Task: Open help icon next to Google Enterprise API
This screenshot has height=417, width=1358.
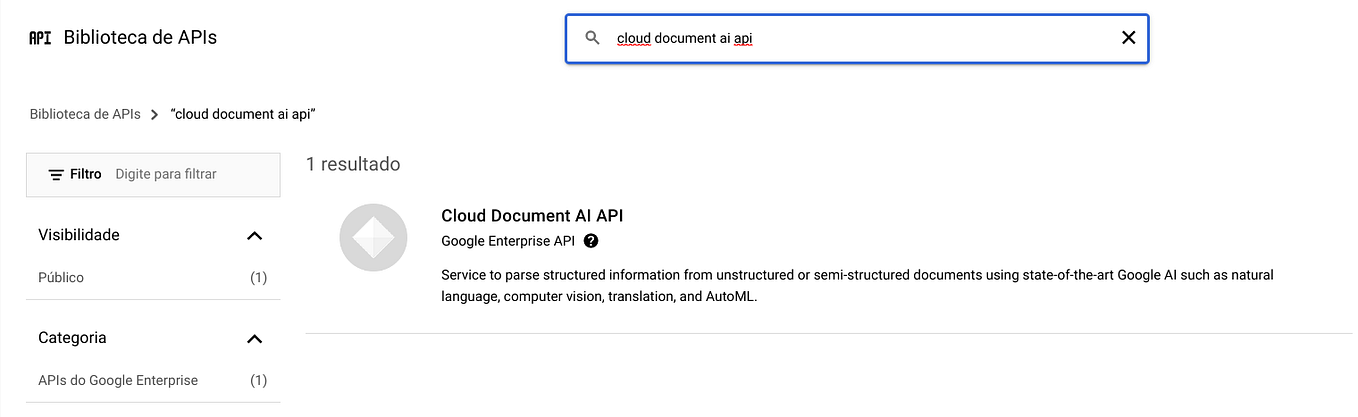Action: click(591, 241)
